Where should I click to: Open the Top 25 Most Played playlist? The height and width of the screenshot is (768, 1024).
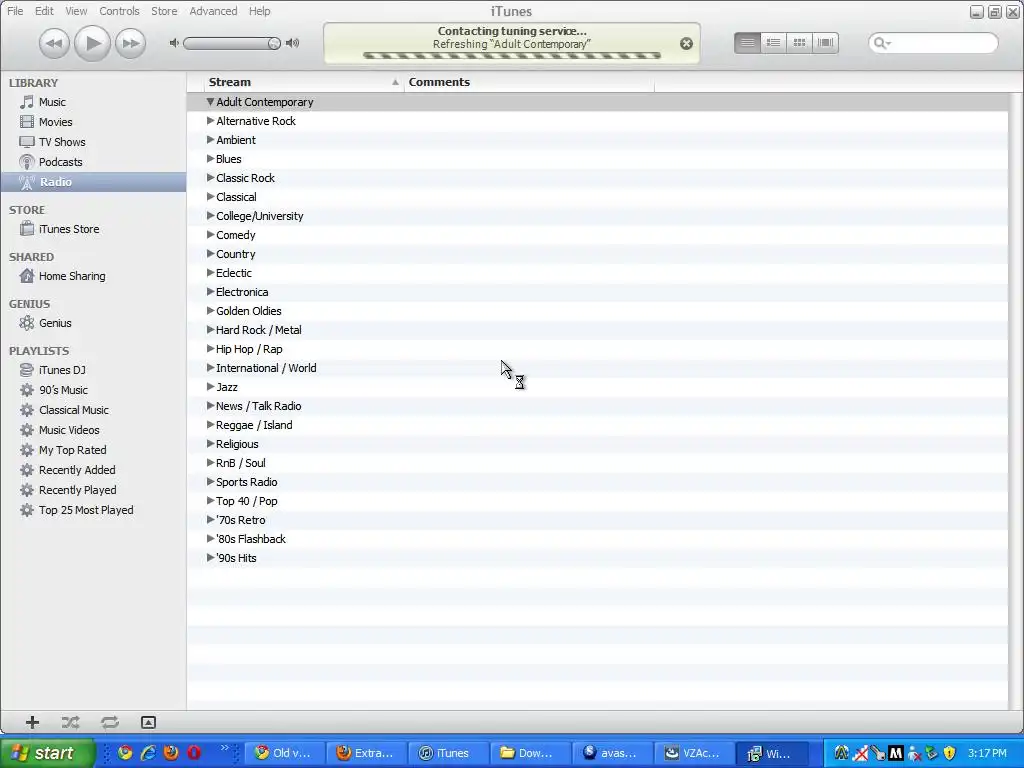(93, 510)
